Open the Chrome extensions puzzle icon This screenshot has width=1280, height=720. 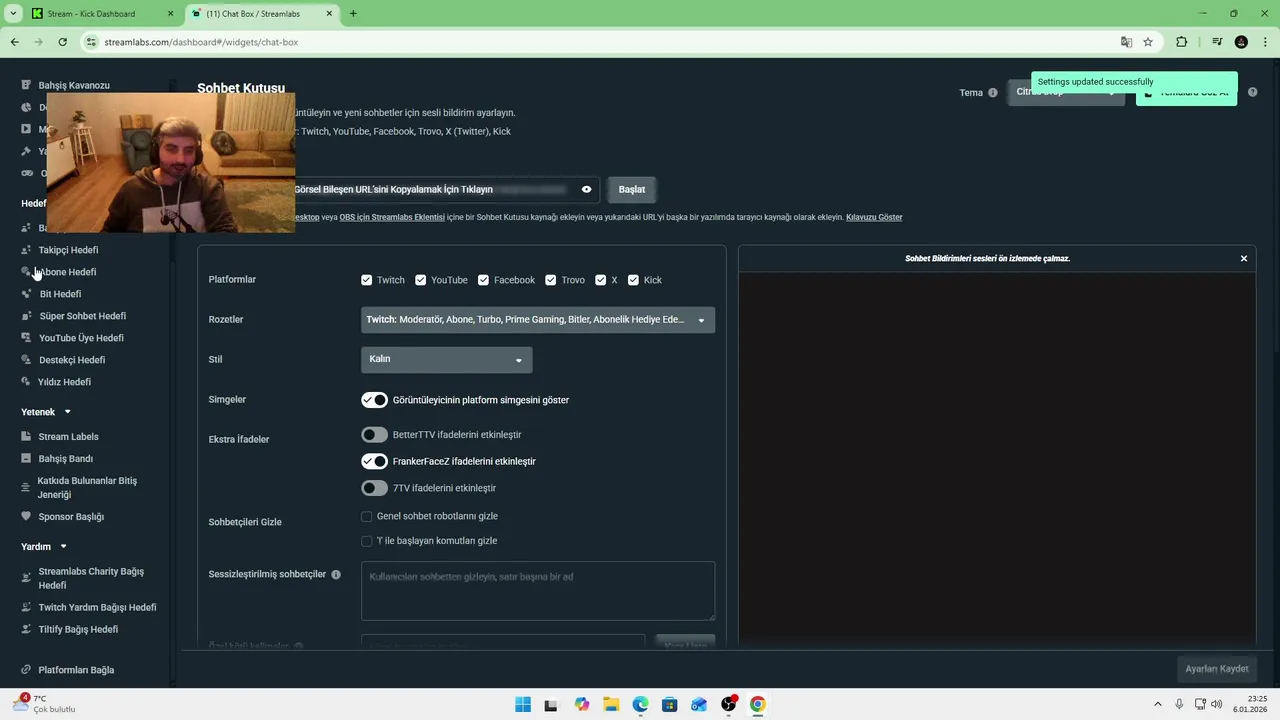pos(1181,42)
